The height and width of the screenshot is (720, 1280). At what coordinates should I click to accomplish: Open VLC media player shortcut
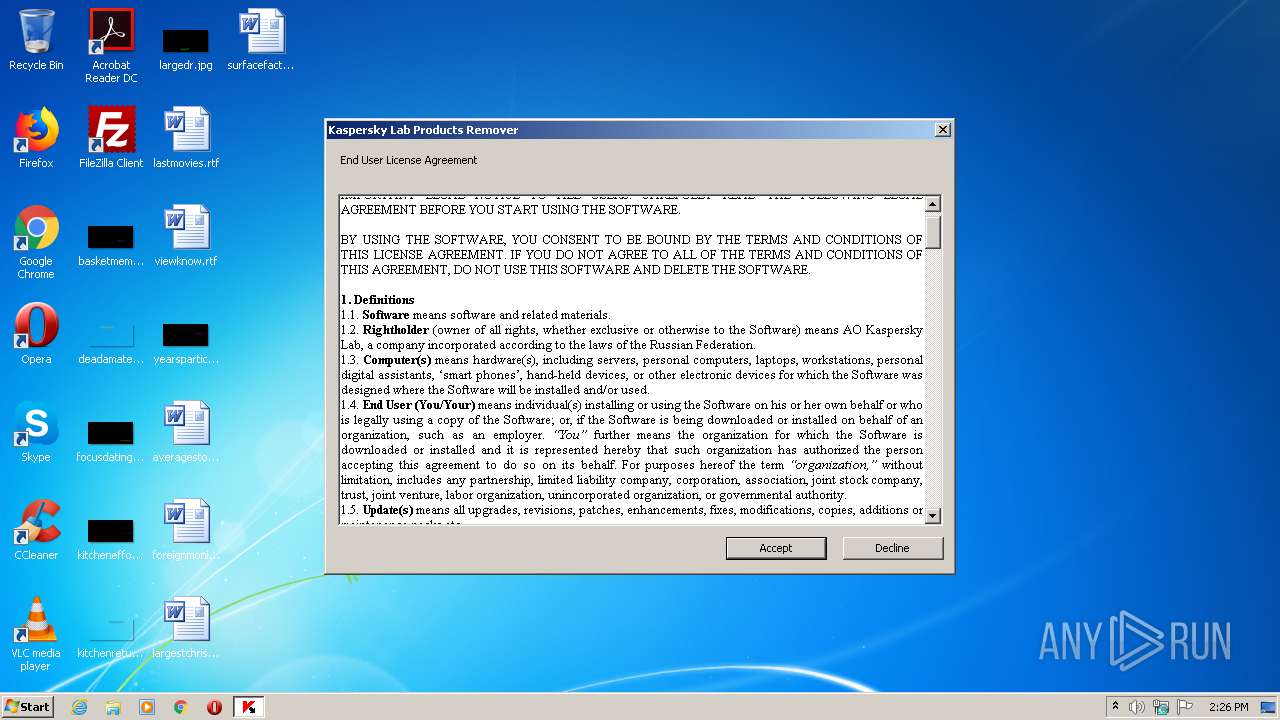36,634
